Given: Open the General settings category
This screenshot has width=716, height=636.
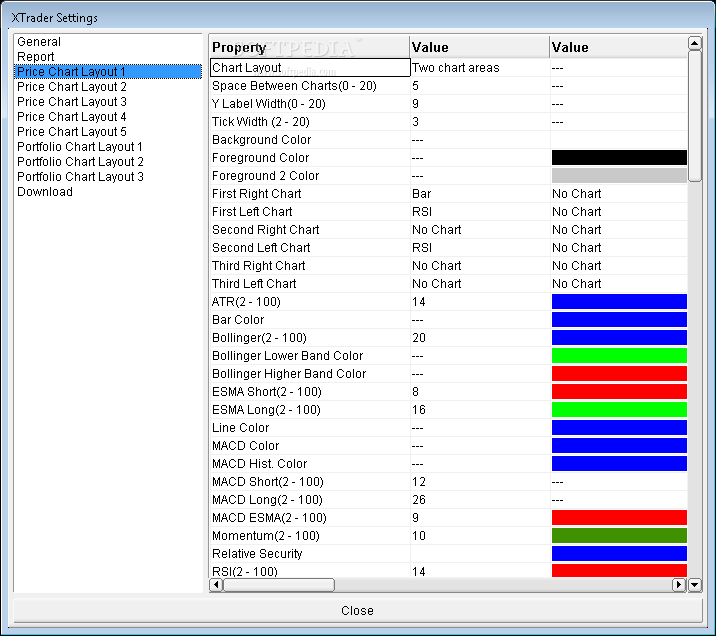Looking at the screenshot, I should coord(39,42).
